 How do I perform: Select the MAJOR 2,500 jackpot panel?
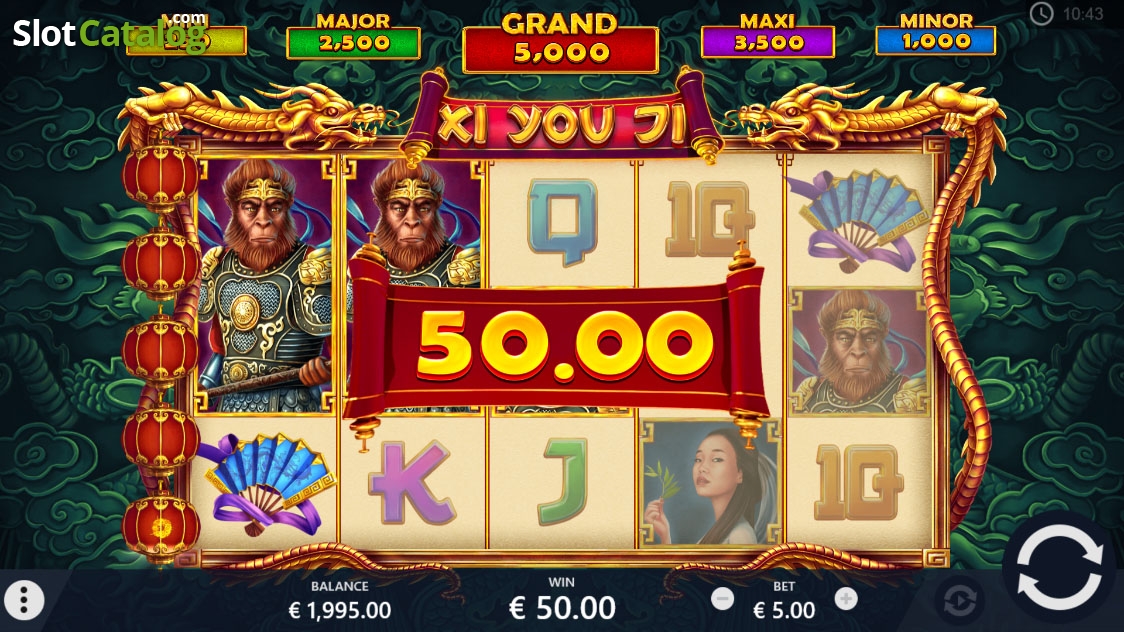click(x=353, y=36)
